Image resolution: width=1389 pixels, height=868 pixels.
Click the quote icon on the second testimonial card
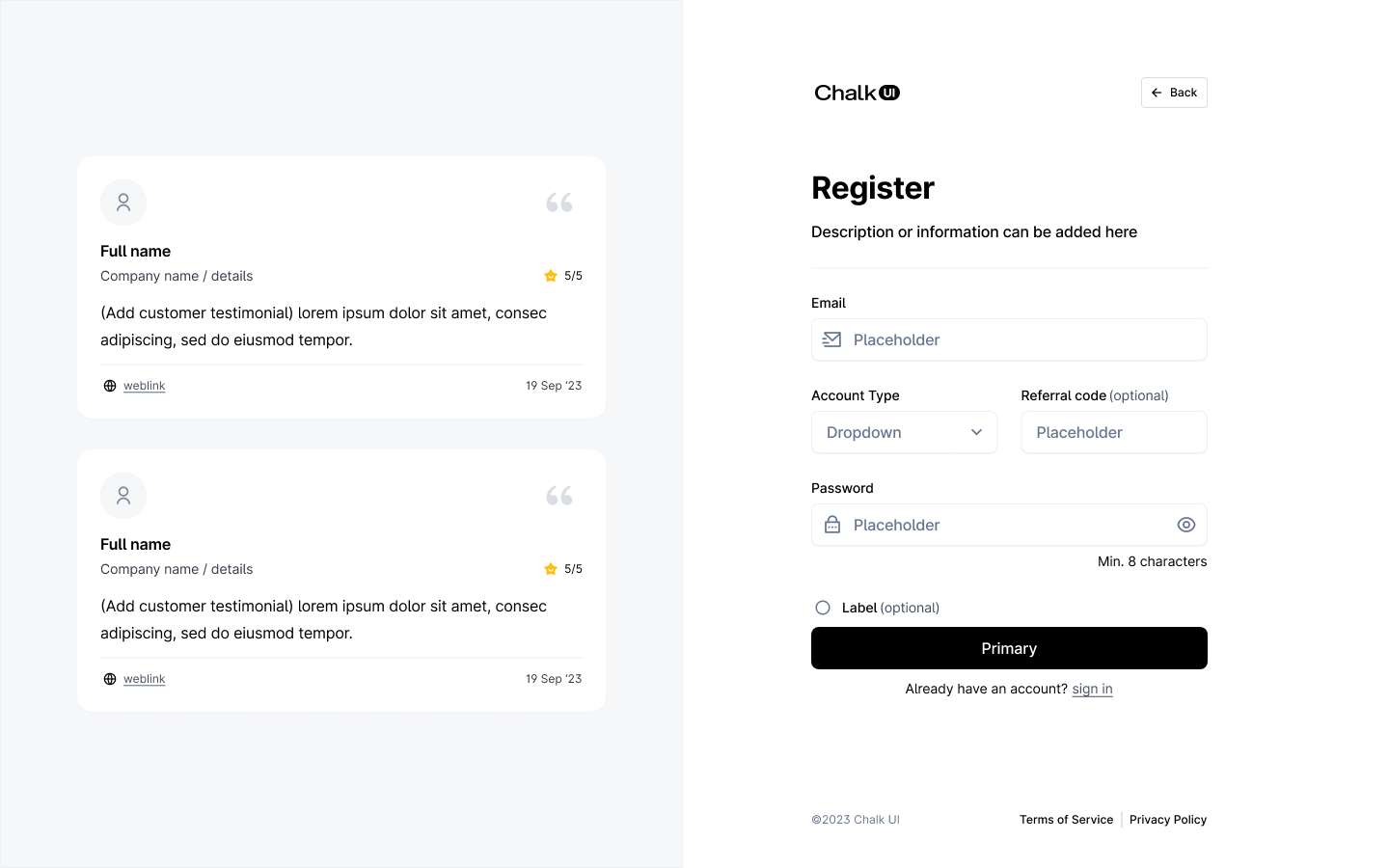tap(558, 494)
